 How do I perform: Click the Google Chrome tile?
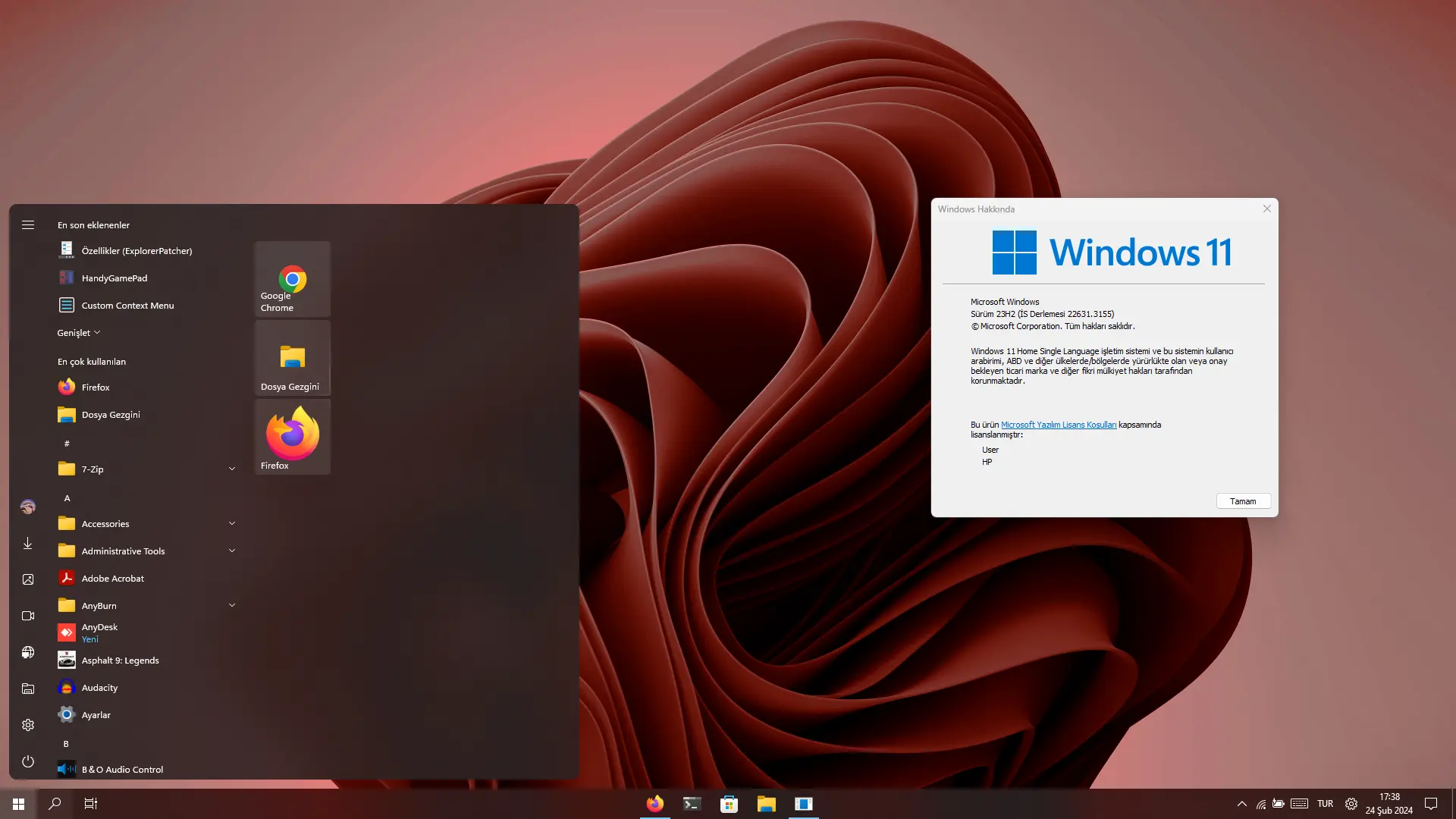(293, 279)
